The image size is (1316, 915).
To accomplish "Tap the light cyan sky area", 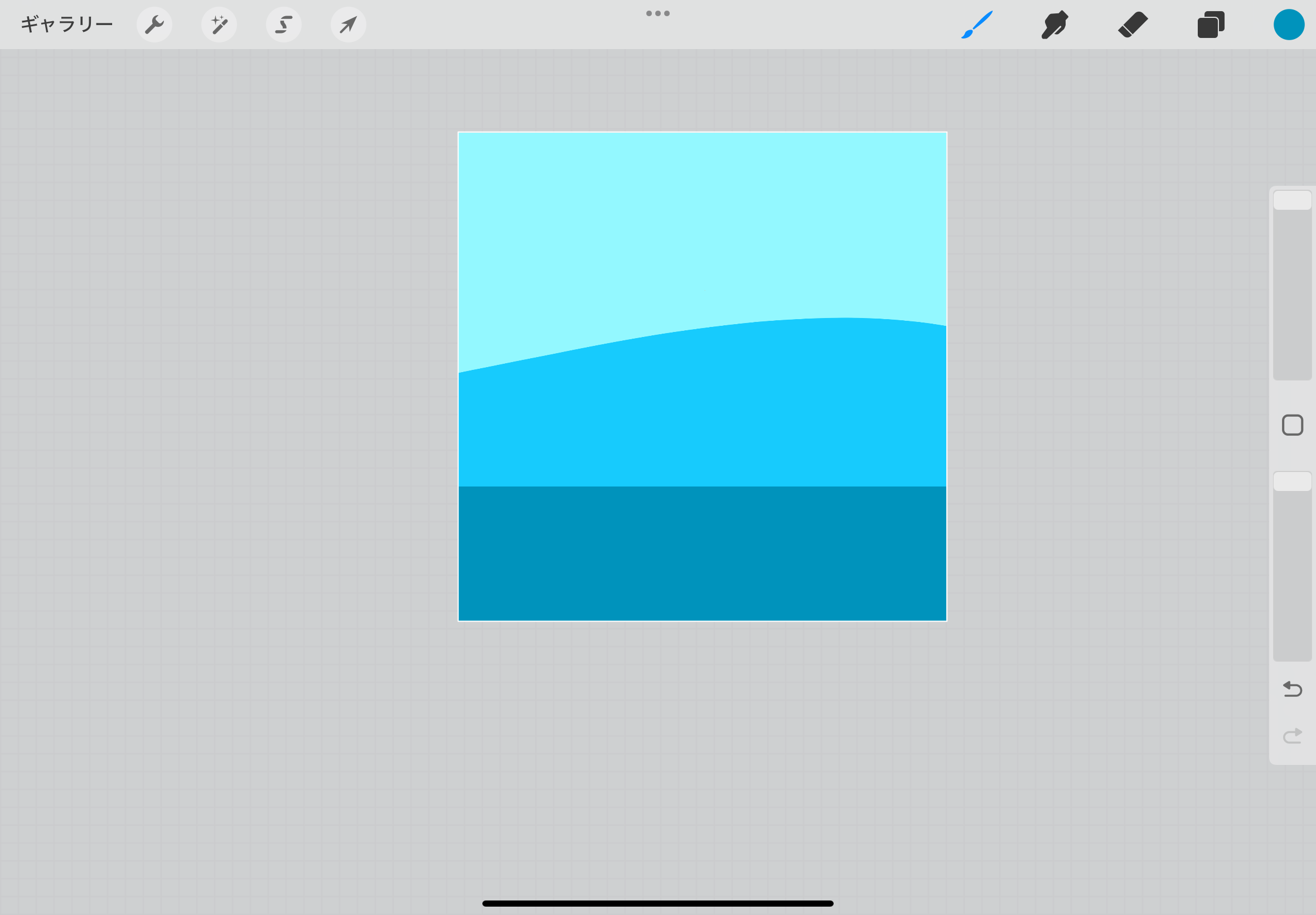I will click(702, 224).
